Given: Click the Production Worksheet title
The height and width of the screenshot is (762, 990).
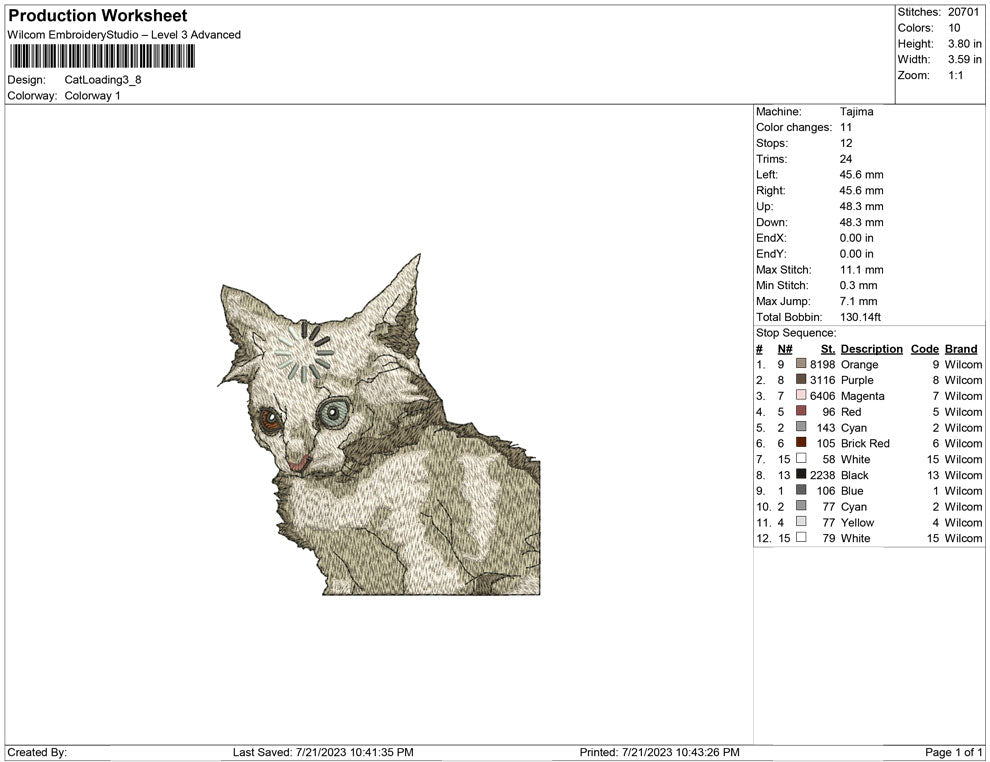Looking at the screenshot, I should pyautogui.click(x=97, y=16).
